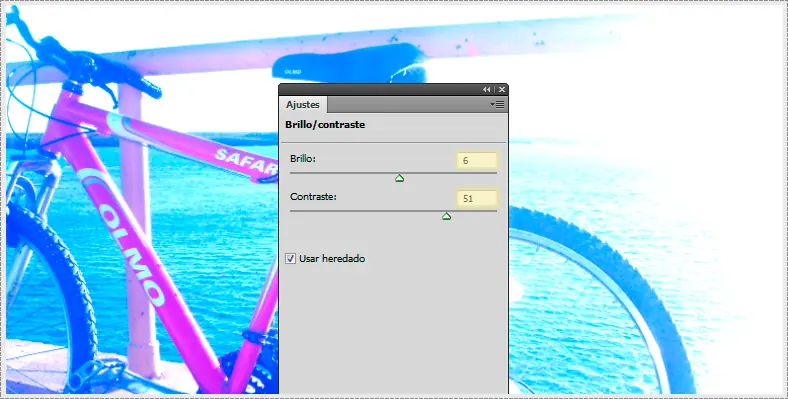Image resolution: width=788 pixels, height=399 pixels.
Task: Click the Brillo: label
Action: click(x=303, y=159)
